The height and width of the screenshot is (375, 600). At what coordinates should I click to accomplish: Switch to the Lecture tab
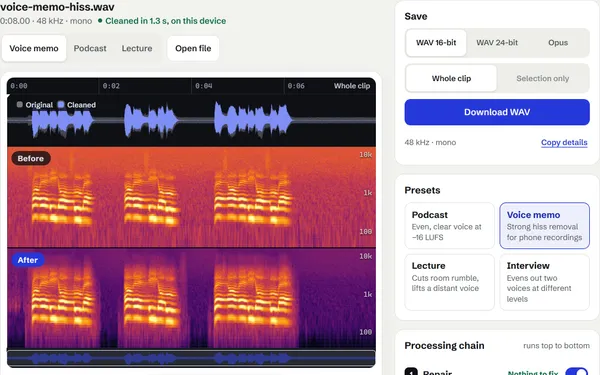(137, 49)
